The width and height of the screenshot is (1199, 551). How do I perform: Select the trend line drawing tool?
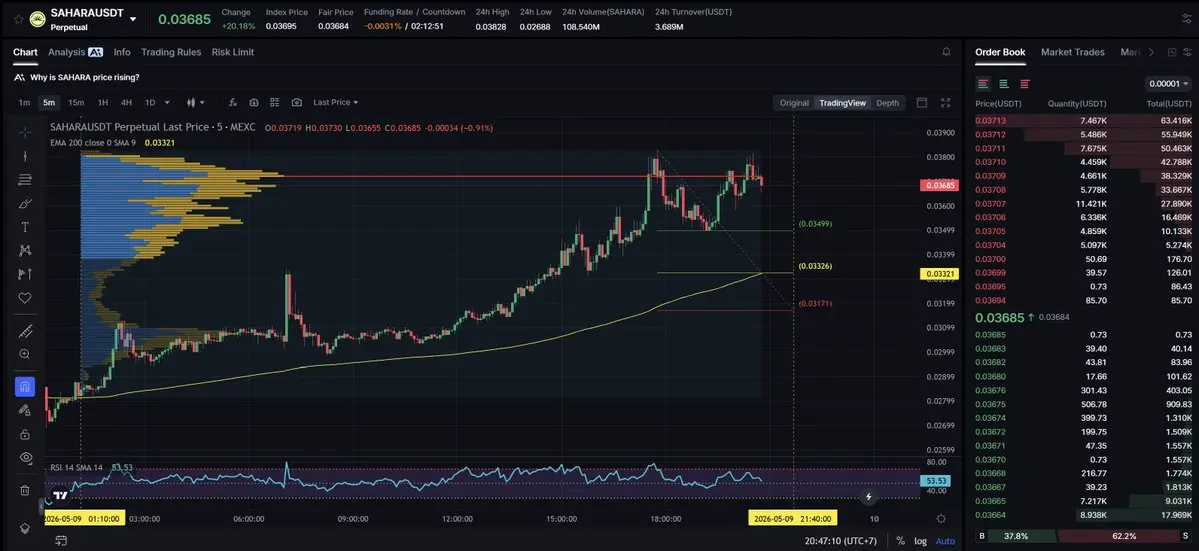[25, 156]
